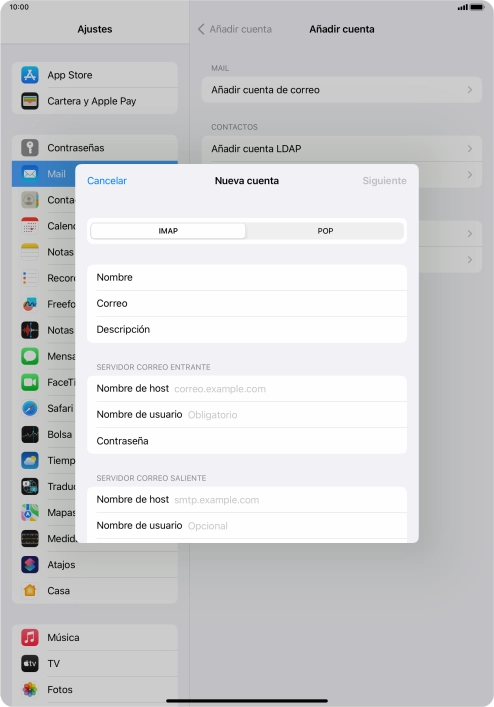Open the Atajos shortcuts icon
This screenshot has width=494, height=707.
(30, 565)
